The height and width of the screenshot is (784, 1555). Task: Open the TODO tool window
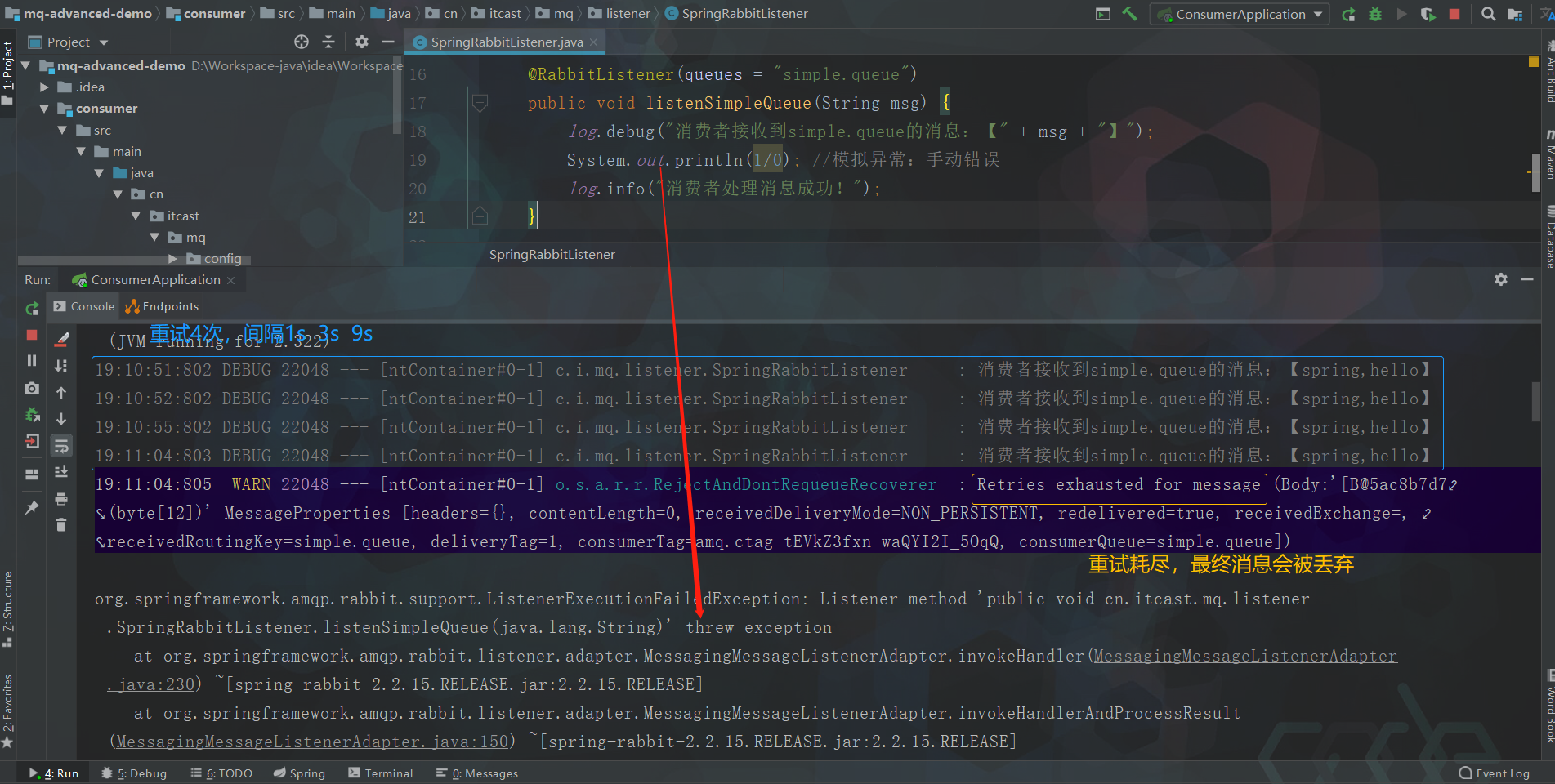[x=221, y=773]
